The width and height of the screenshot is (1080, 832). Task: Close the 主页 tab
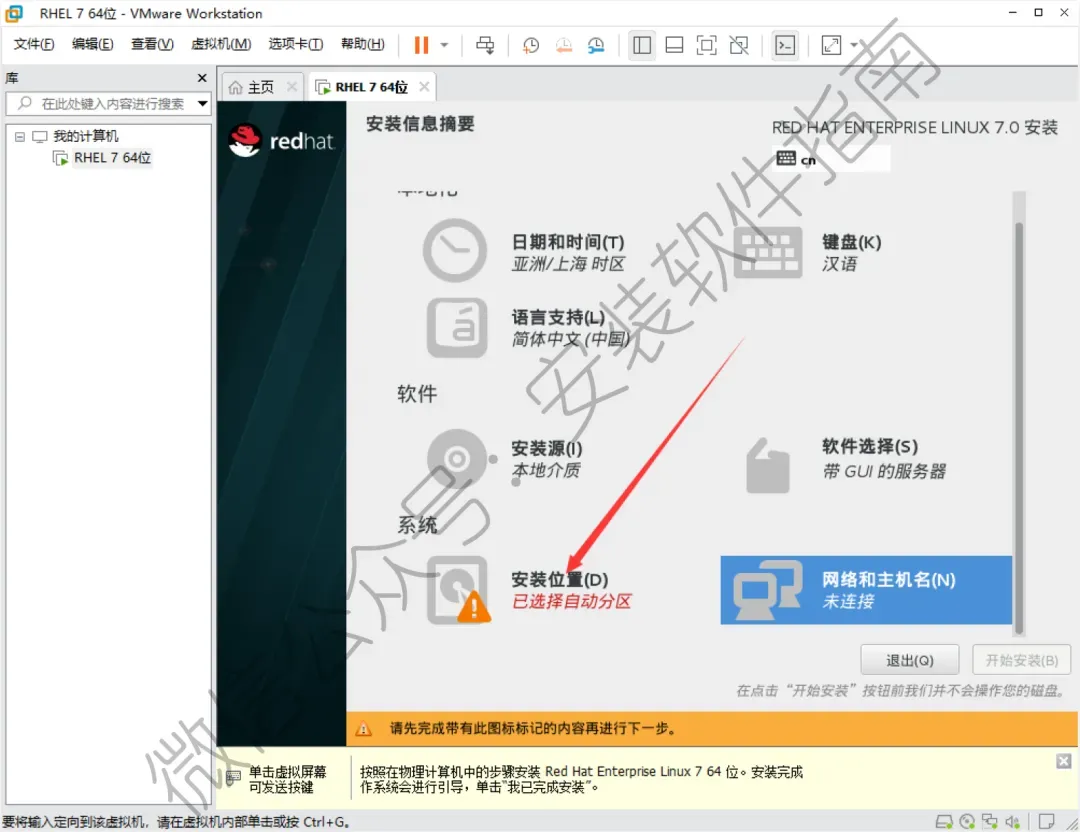(292, 87)
